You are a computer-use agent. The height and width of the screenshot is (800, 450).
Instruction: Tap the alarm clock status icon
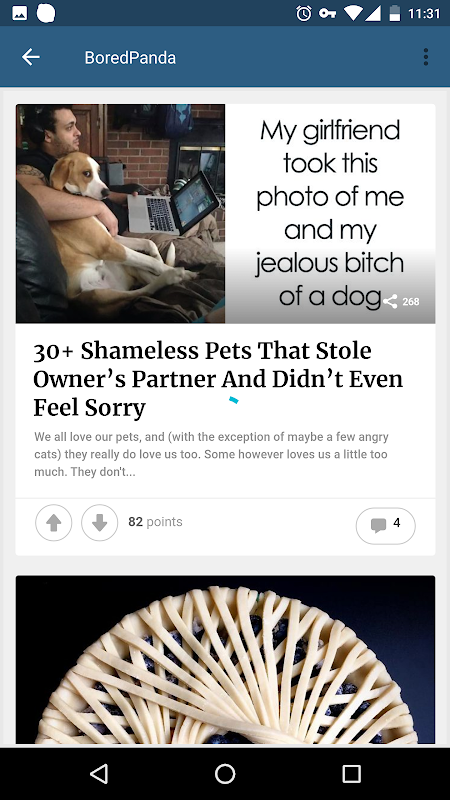304,13
